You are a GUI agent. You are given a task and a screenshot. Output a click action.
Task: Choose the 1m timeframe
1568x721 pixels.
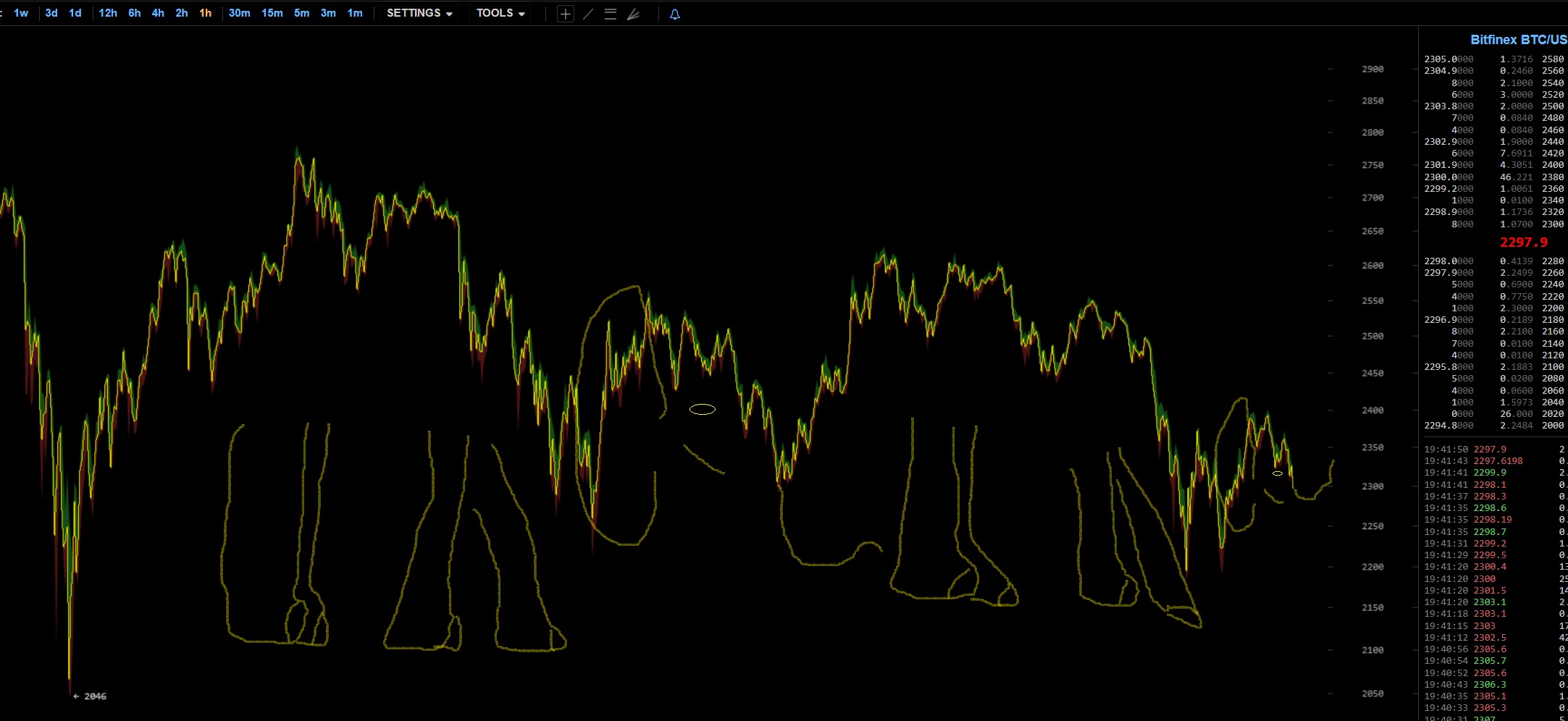pos(355,13)
